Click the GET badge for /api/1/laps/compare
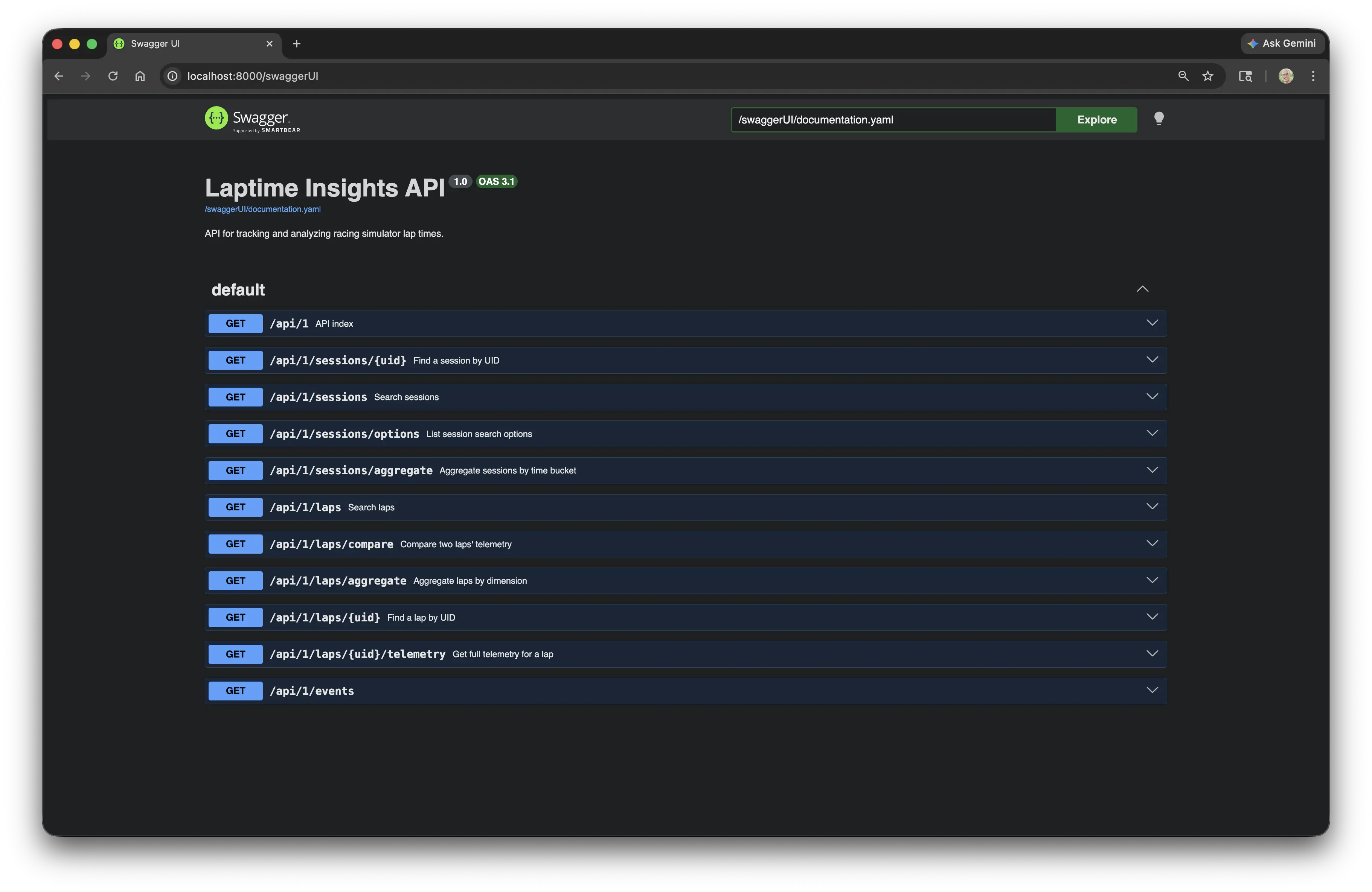Image resolution: width=1372 pixels, height=892 pixels. click(x=235, y=544)
